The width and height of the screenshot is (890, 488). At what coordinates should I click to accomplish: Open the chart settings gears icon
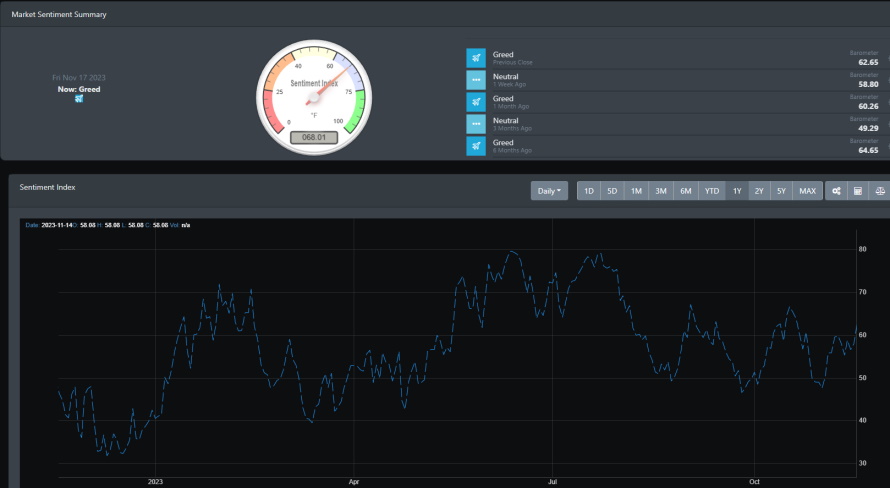tap(836, 191)
